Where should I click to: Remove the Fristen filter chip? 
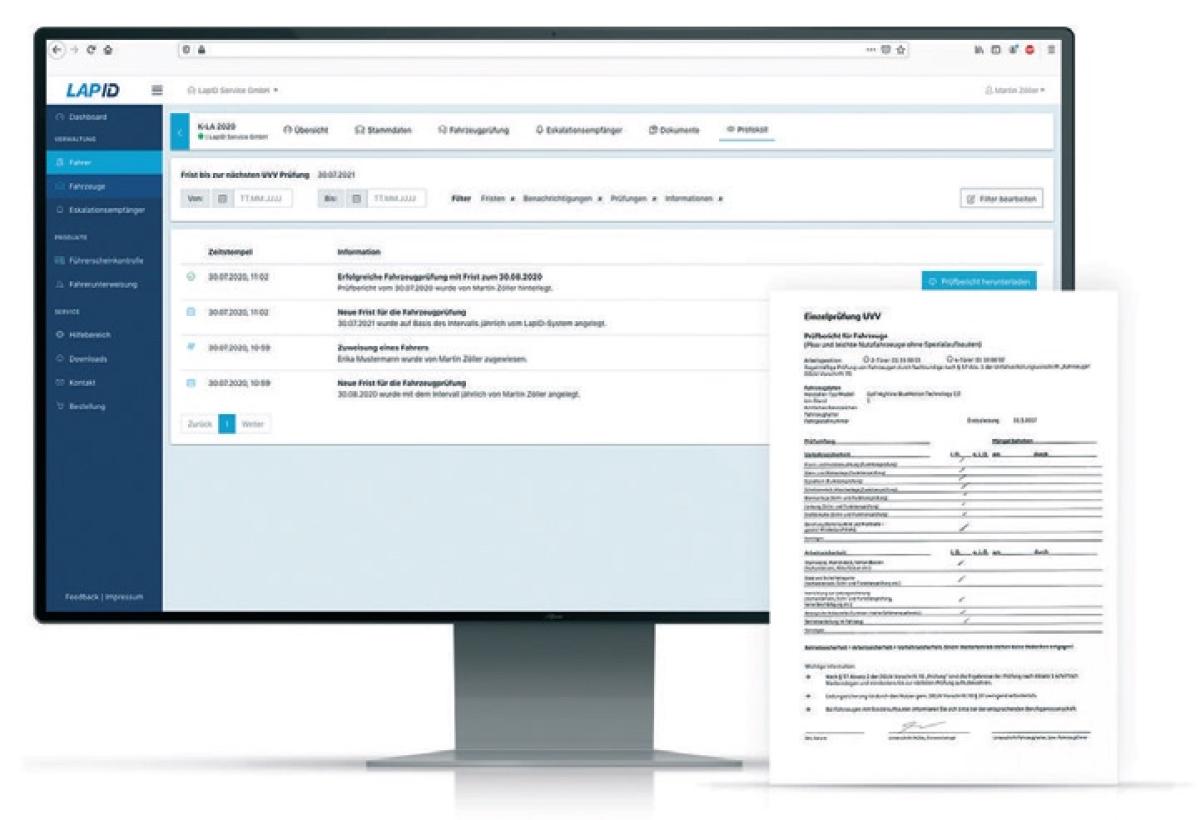pos(512,199)
